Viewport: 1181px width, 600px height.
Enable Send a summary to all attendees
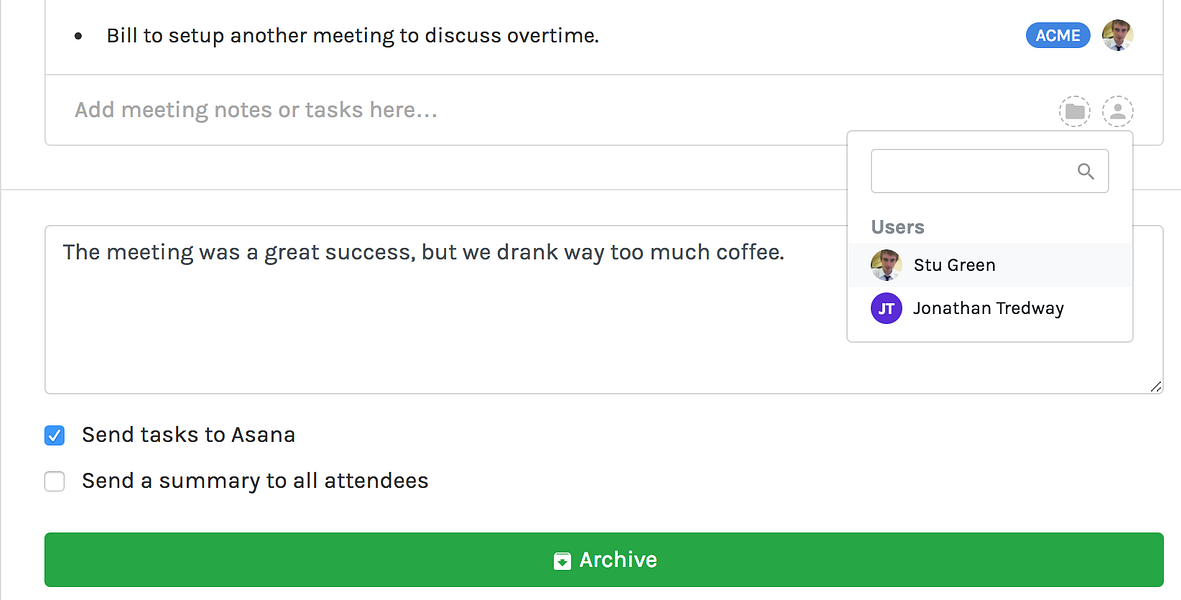coord(55,482)
